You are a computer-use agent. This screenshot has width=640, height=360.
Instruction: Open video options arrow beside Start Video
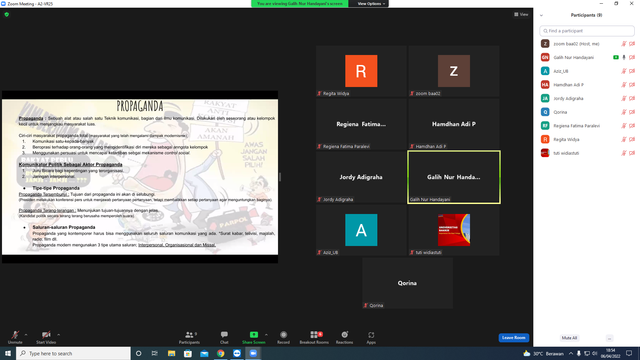[x=59, y=335]
